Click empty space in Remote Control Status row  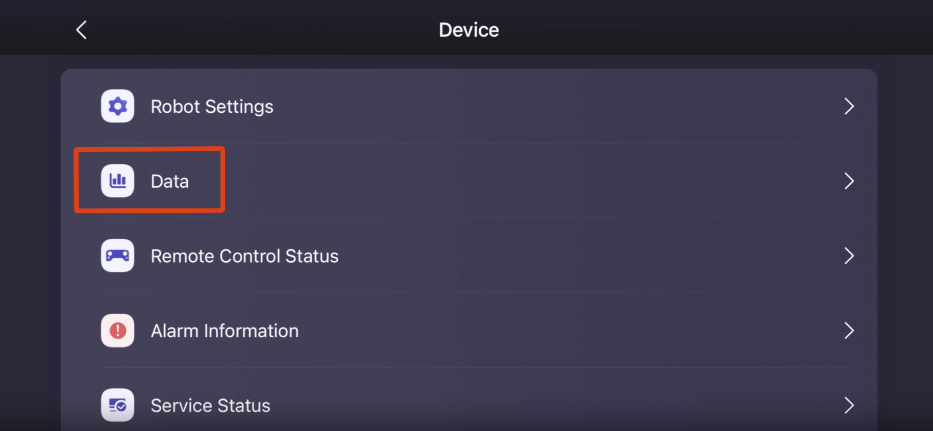(589, 256)
